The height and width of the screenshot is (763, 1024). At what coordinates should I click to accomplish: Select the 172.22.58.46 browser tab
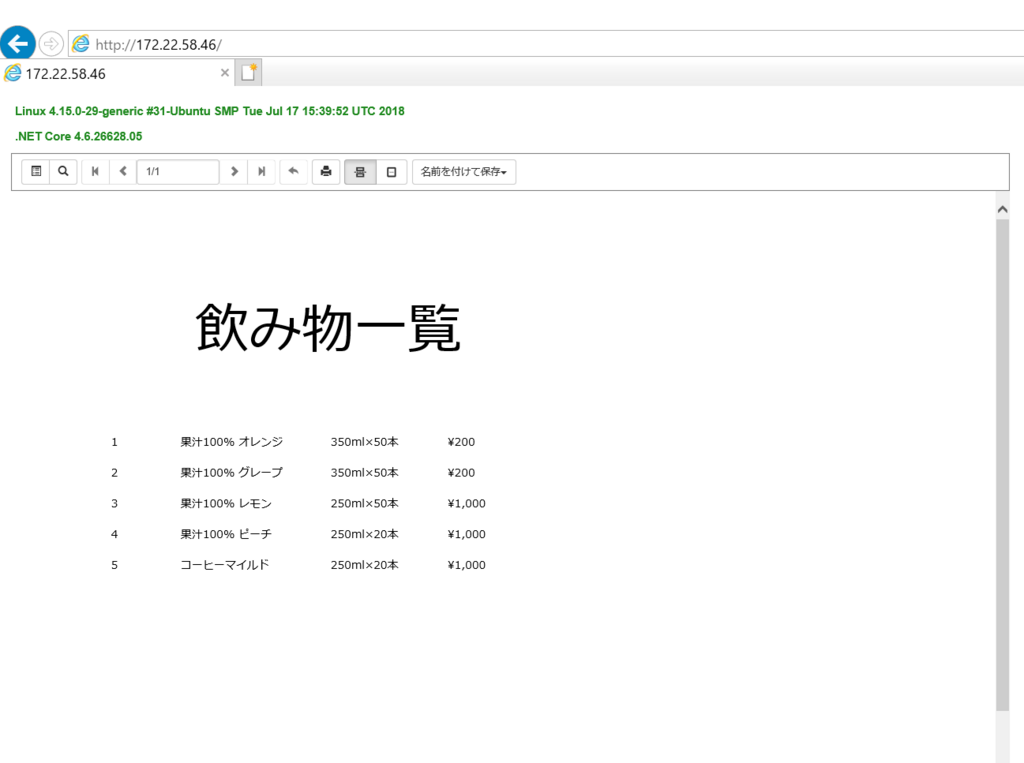(118, 73)
